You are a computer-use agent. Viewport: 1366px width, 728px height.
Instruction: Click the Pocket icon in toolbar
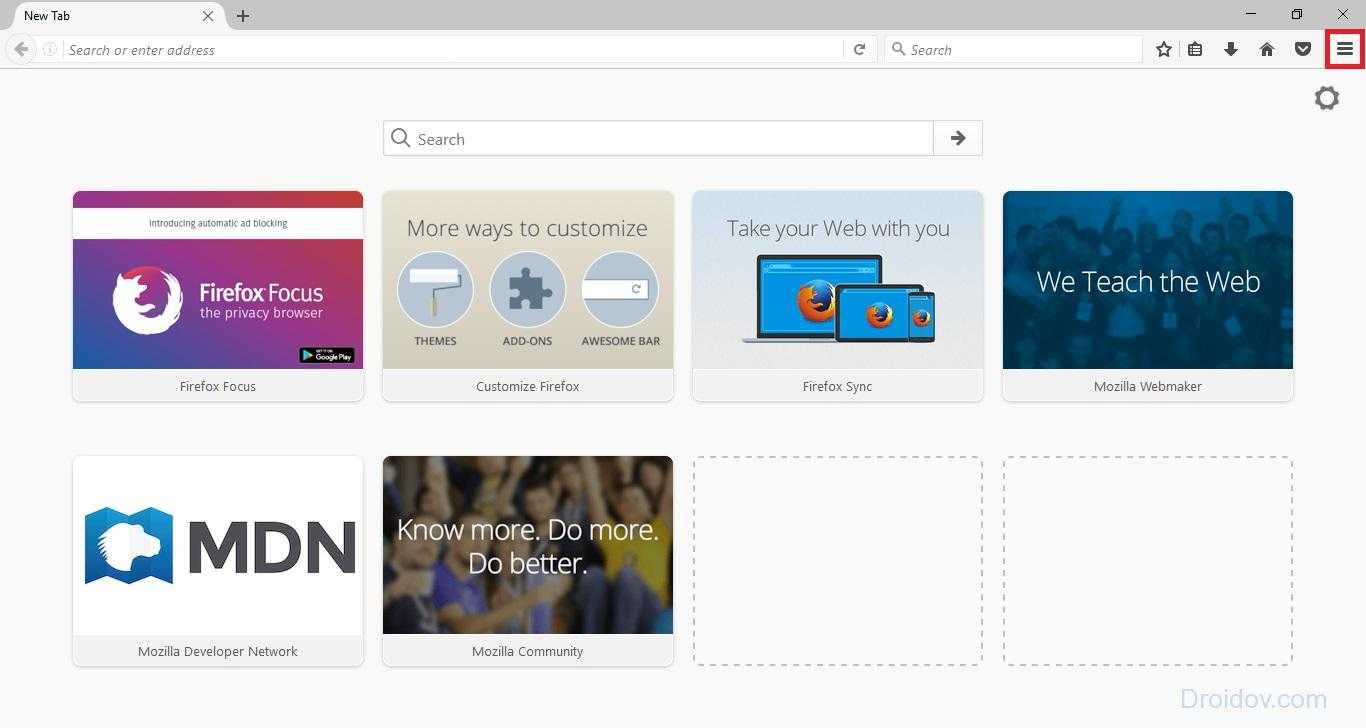(x=1302, y=49)
